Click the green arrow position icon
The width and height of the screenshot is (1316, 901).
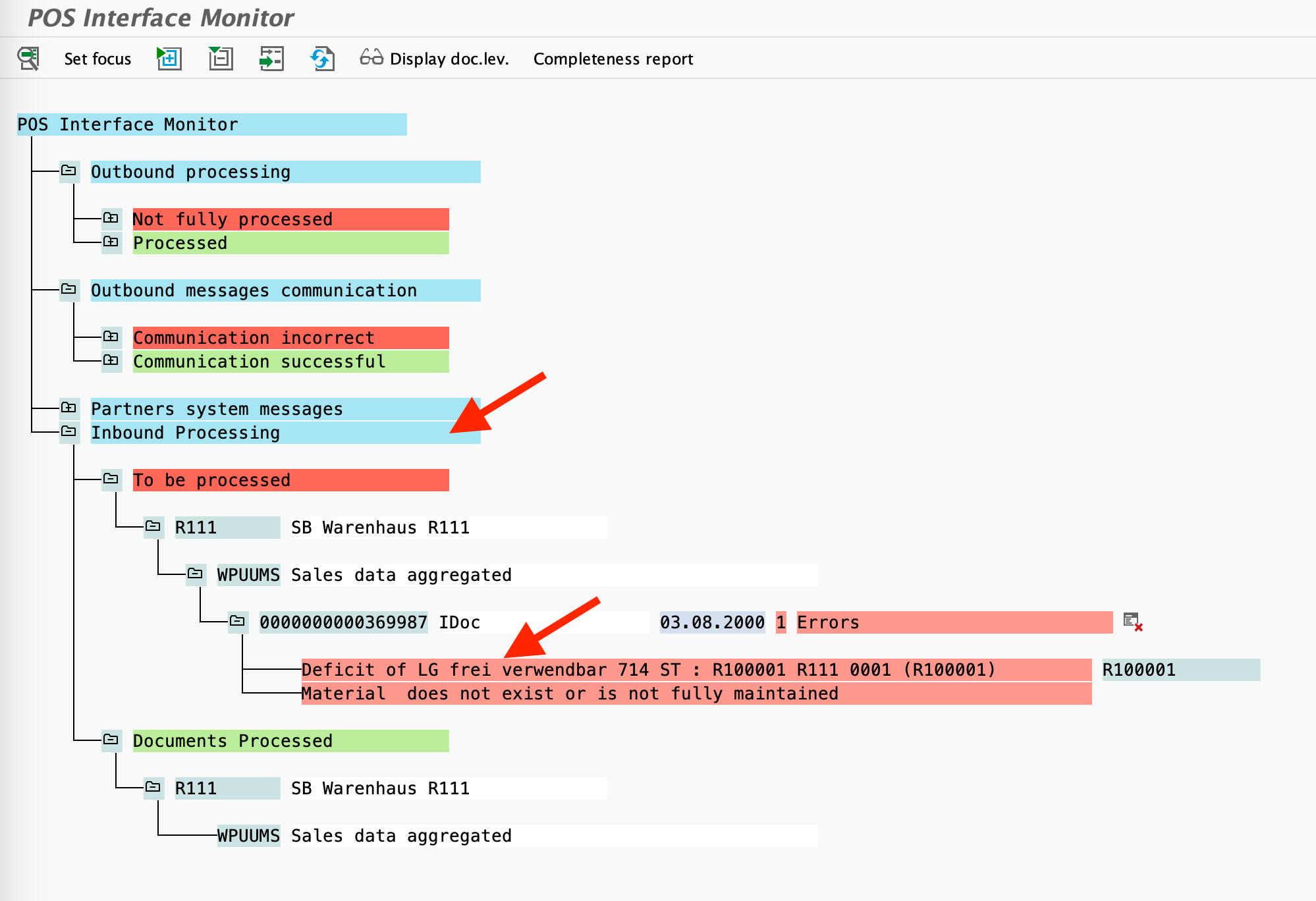pos(271,59)
